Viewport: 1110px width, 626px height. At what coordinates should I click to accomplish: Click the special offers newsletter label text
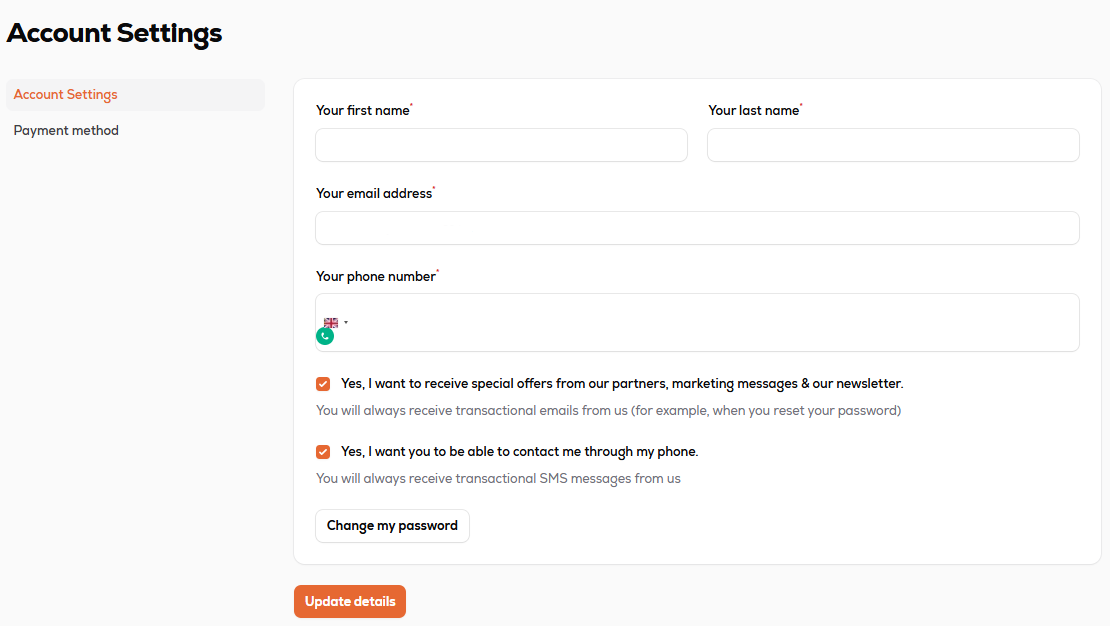tap(621, 384)
